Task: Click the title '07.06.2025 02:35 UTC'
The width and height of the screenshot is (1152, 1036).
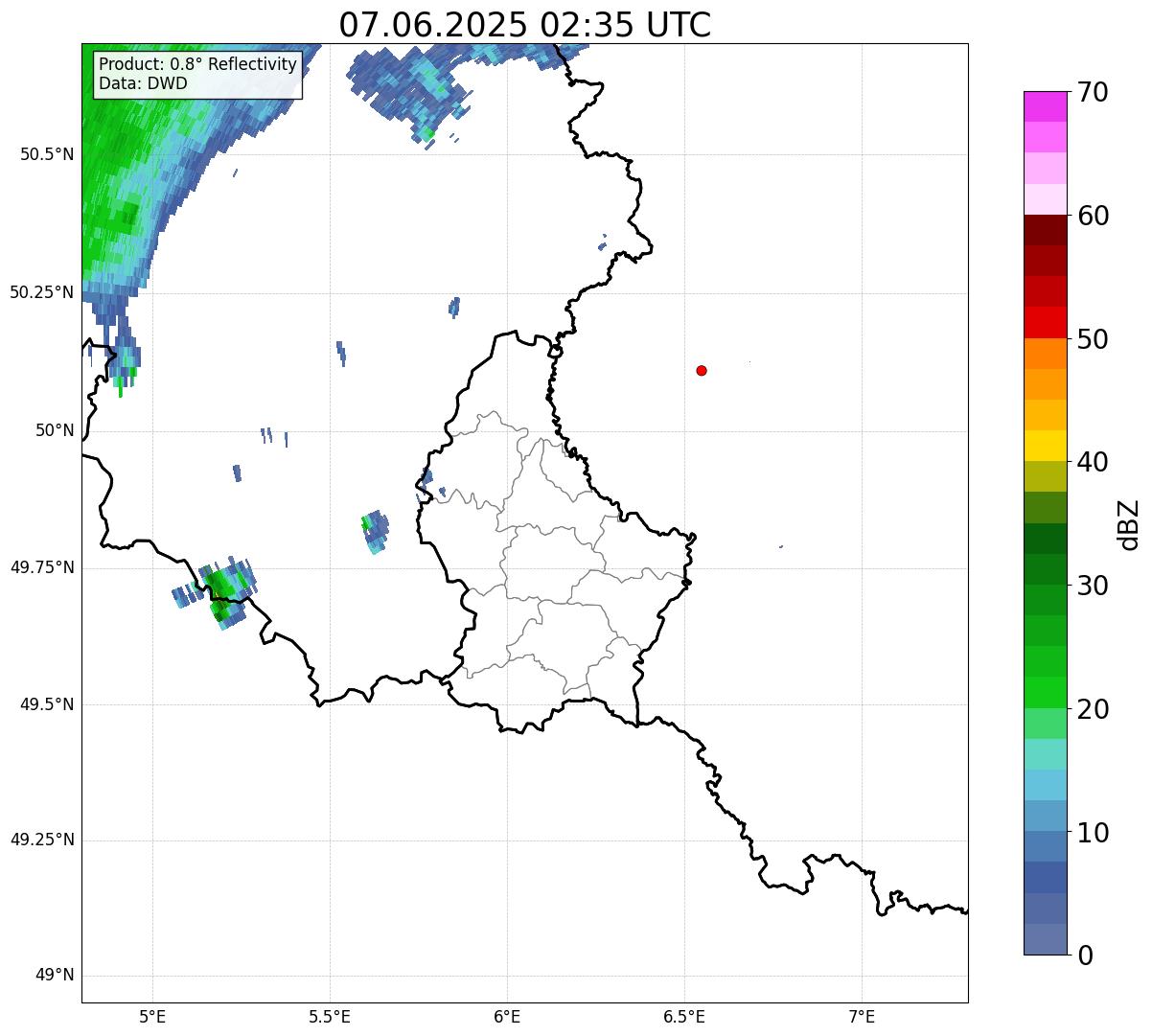Action: 525,24
